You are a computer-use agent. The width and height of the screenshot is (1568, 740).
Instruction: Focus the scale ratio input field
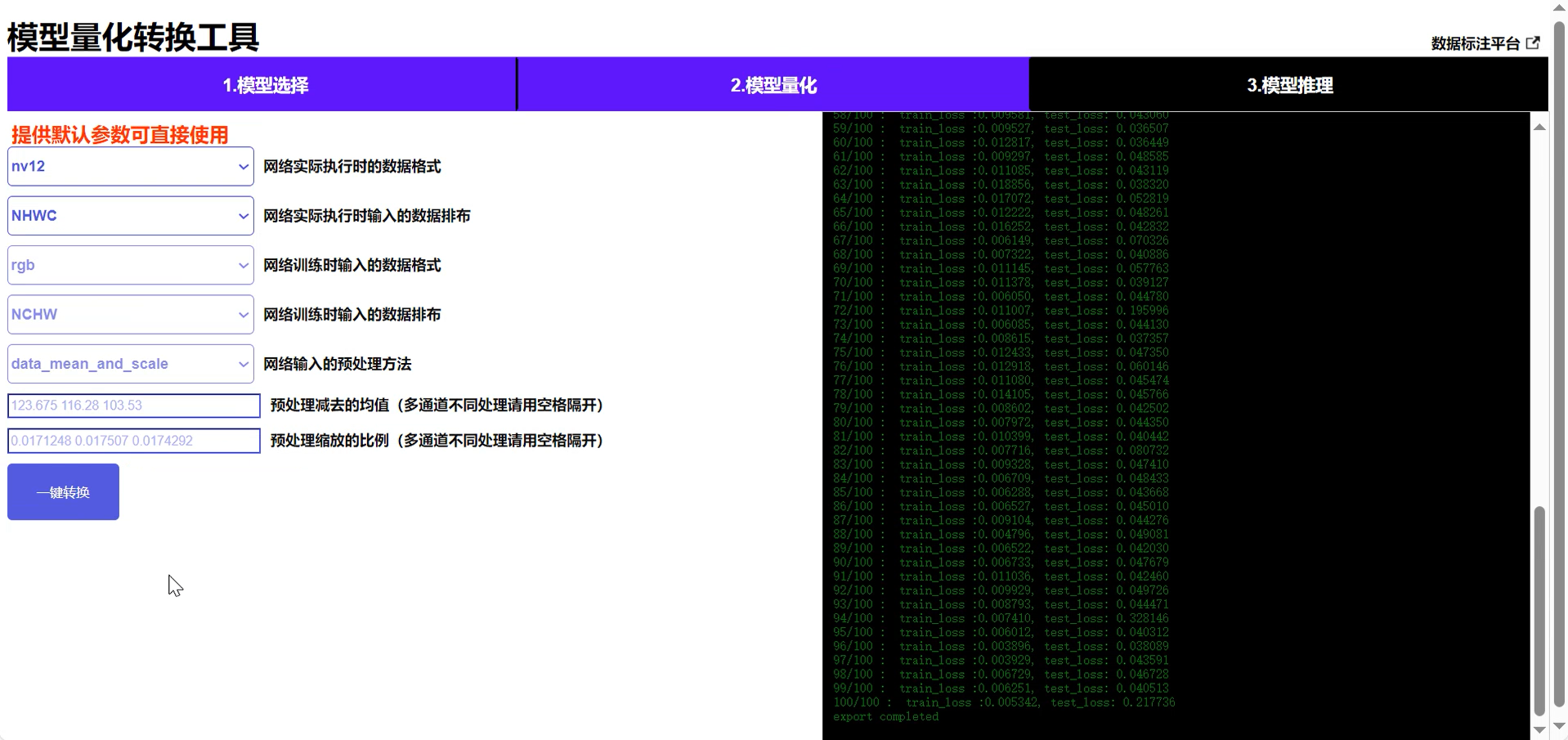[134, 441]
